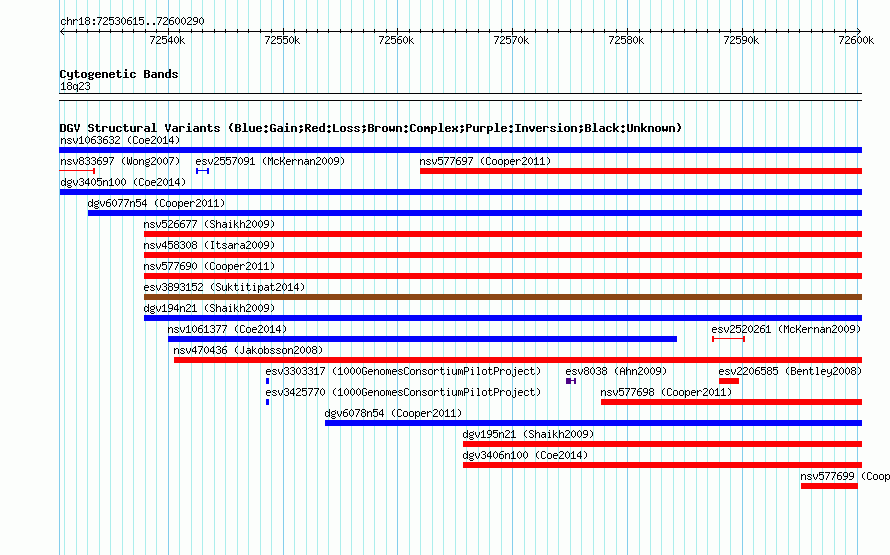This screenshot has height=555, width=890.
Task: Select the nsv577698 red loss bar
Action: click(732, 402)
